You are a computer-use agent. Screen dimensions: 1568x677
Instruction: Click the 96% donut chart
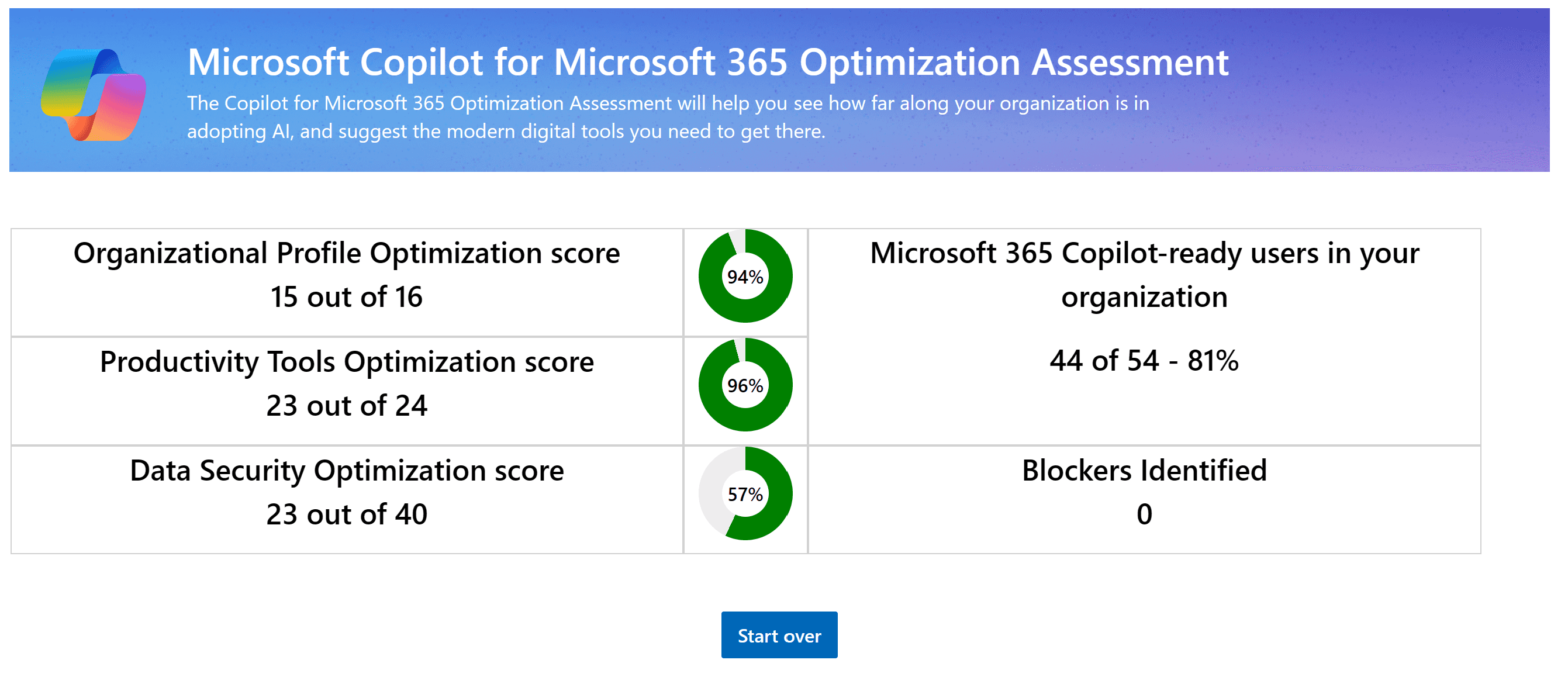(745, 385)
